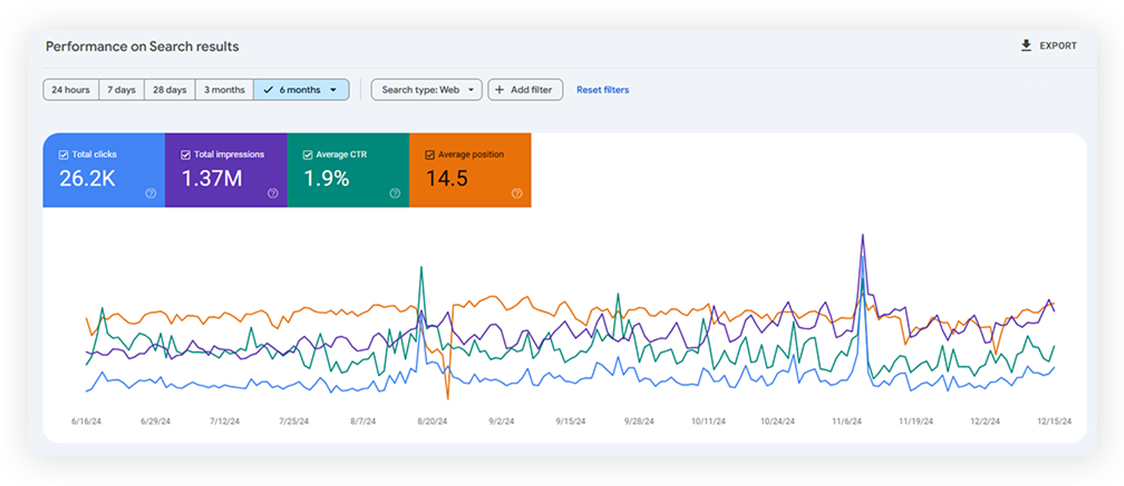Open help icon on Total clicks card

pos(151,193)
